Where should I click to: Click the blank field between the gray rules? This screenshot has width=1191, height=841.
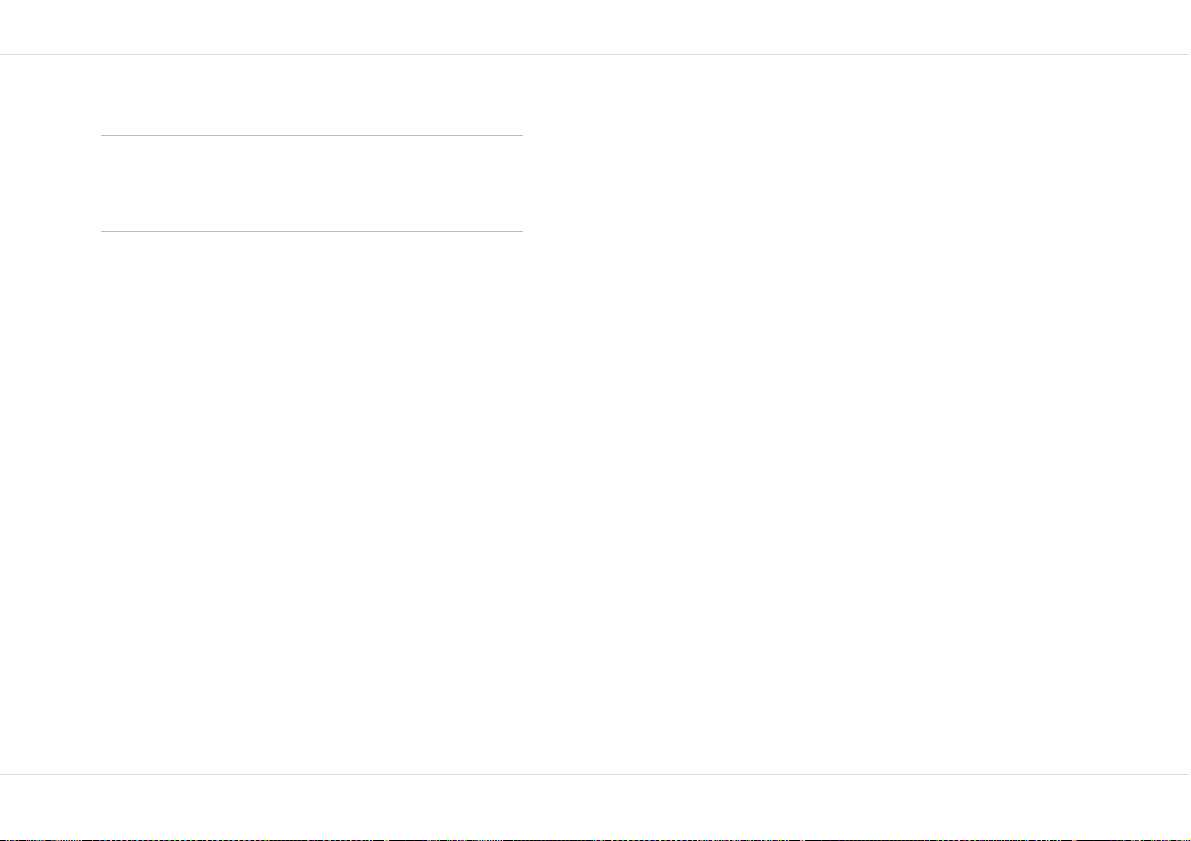click(312, 183)
